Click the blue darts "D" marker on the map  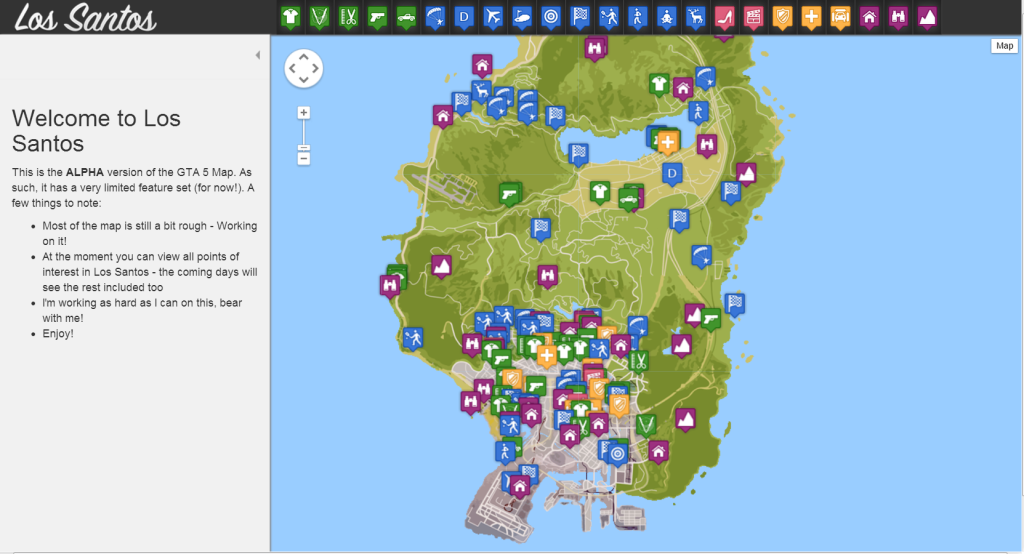[672, 174]
